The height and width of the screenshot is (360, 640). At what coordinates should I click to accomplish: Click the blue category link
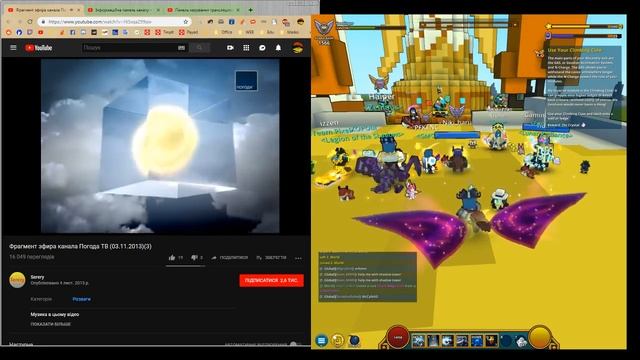pyautogui.click(x=81, y=299)
